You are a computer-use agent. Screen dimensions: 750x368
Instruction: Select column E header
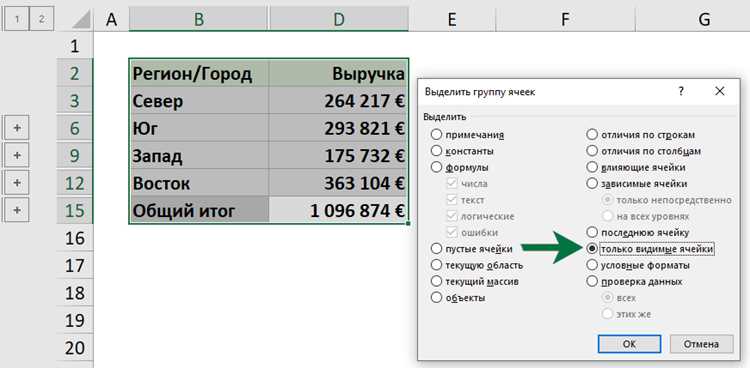point(452,20)
